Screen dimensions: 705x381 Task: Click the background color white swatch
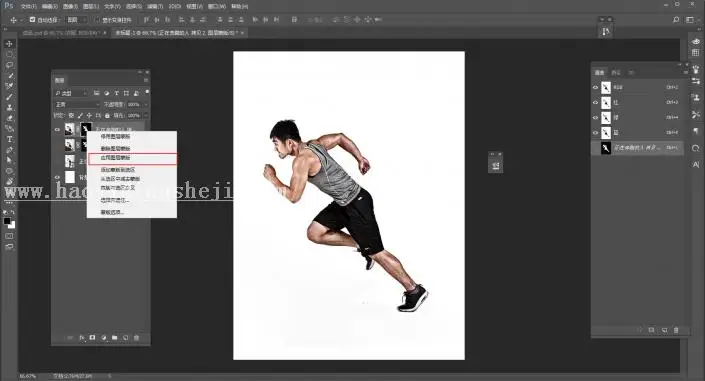12,225
